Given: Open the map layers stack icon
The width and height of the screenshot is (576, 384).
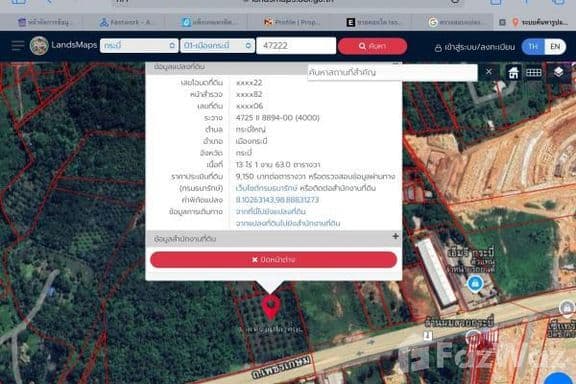Looking at the screenshot, I should coord(558,72).
